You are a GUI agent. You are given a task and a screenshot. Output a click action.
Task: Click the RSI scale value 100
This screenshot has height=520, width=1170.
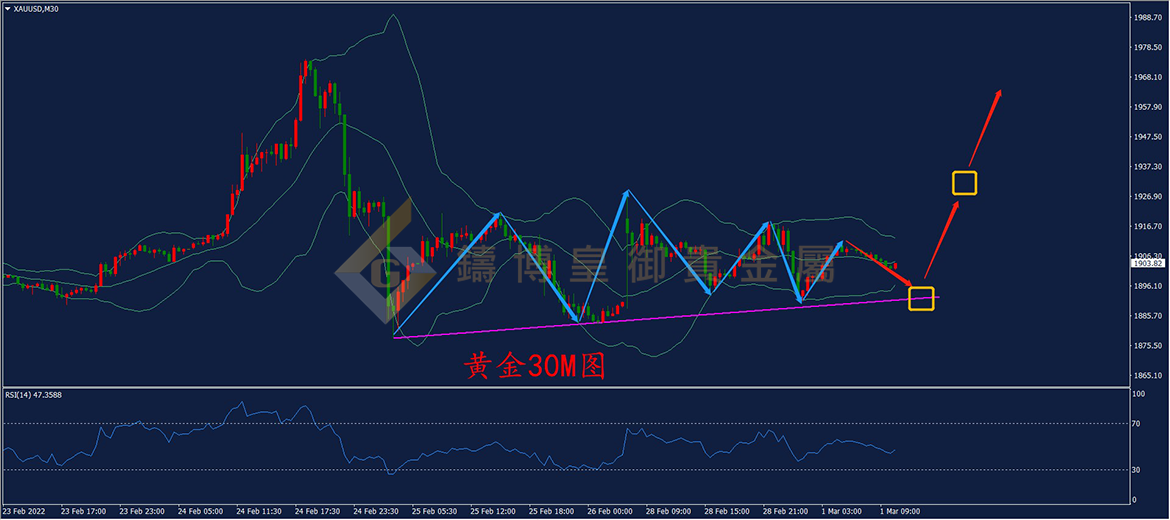pyautogui.click(x=1137, y=394)
